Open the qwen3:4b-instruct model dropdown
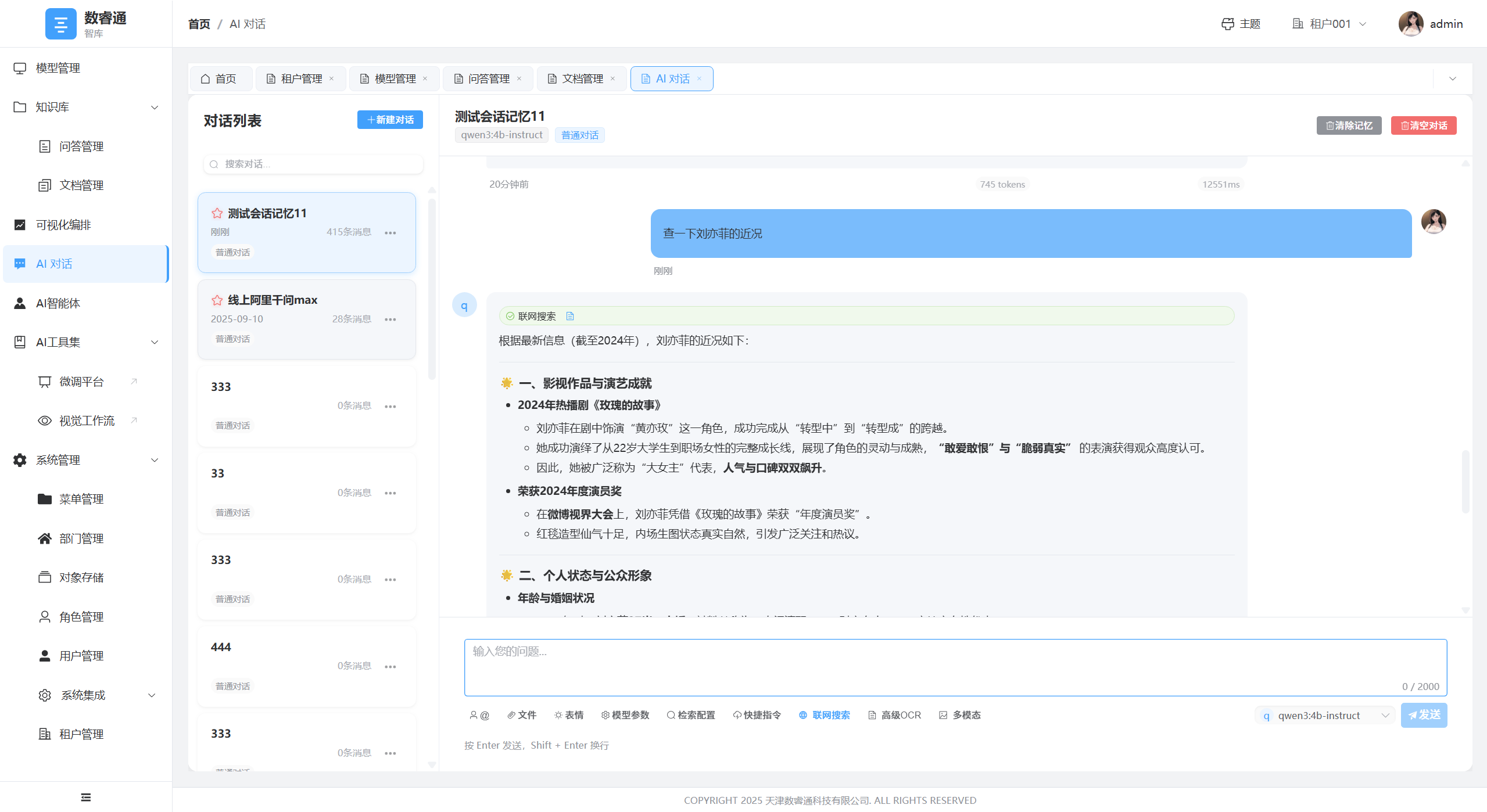 point(1324,715)
